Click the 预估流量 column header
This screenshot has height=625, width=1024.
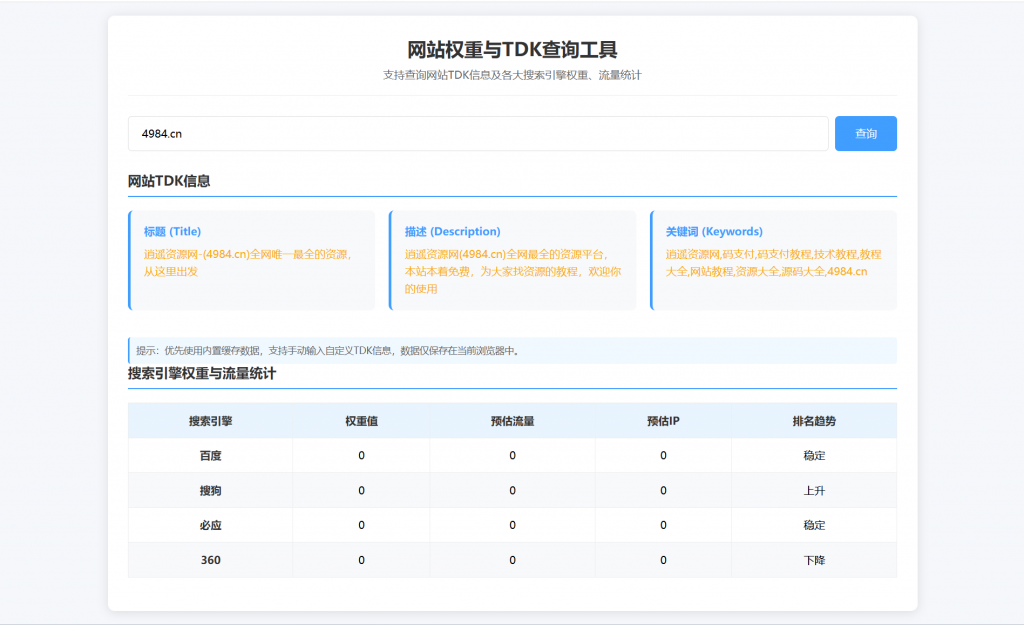click(512, 421)
